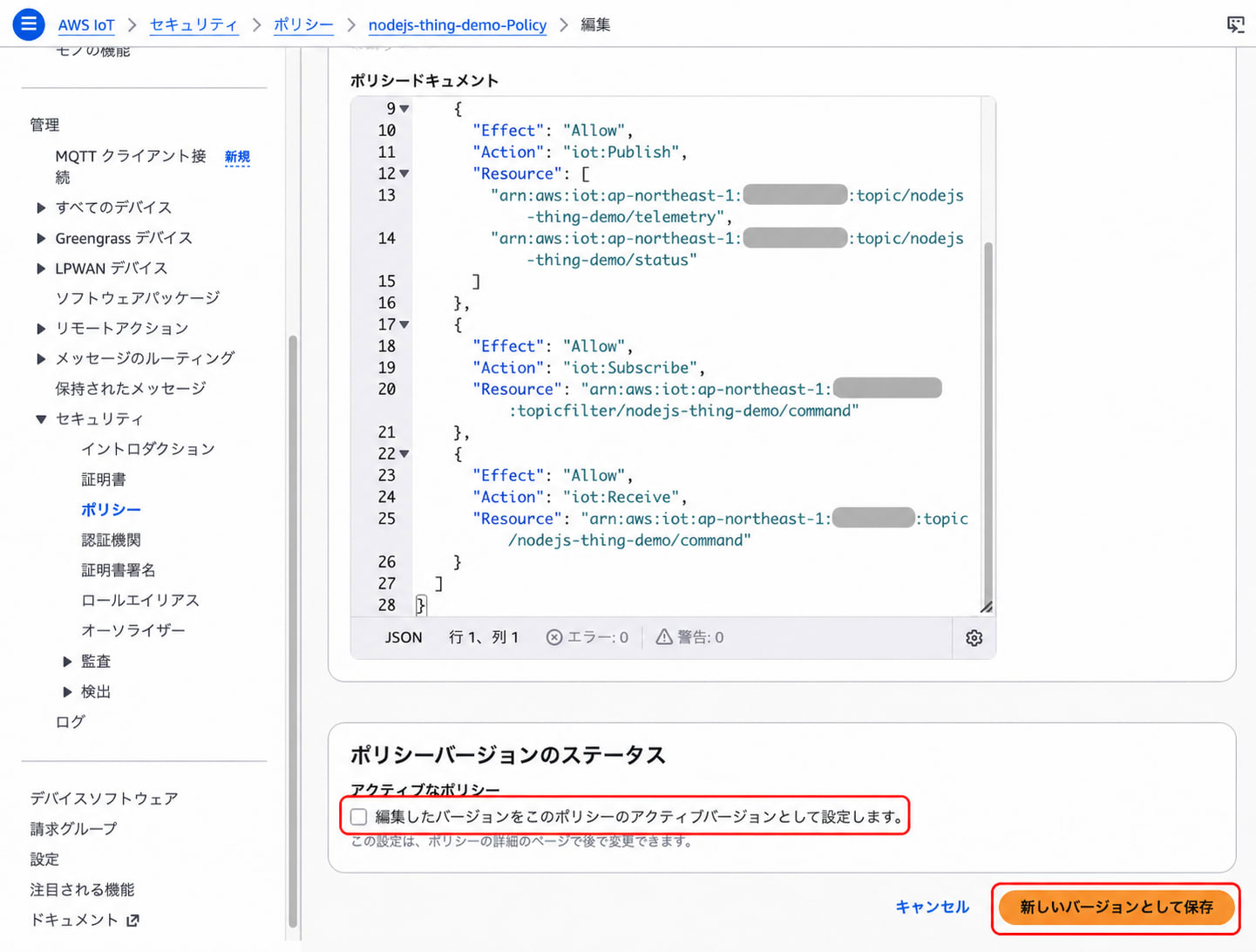Grab the editor resize handle corner
1256x952 pixels.
[x=986, y=606]
